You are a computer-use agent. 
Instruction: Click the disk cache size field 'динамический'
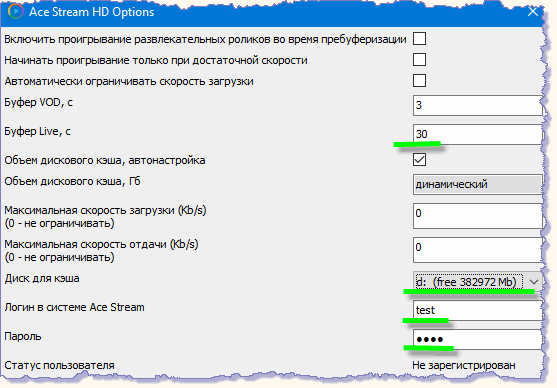tap(477, 184)
